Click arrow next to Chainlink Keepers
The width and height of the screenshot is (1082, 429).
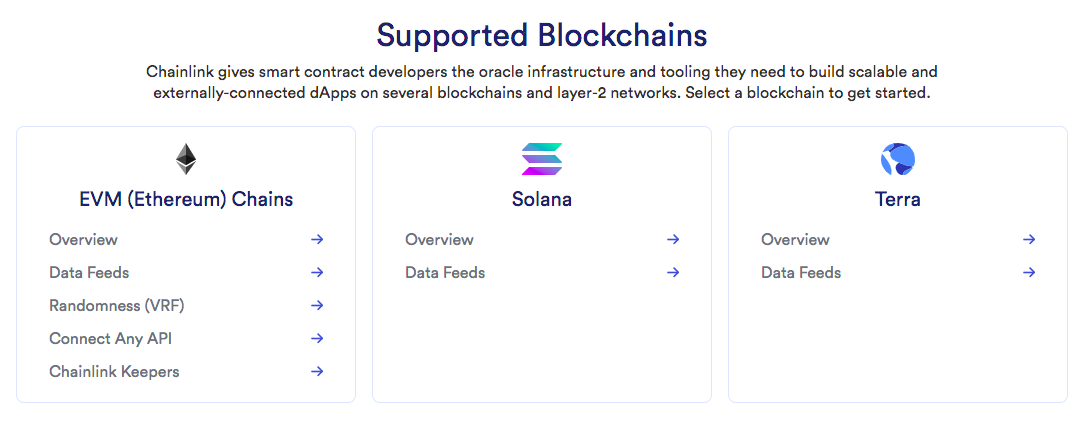tap(317, 372)
